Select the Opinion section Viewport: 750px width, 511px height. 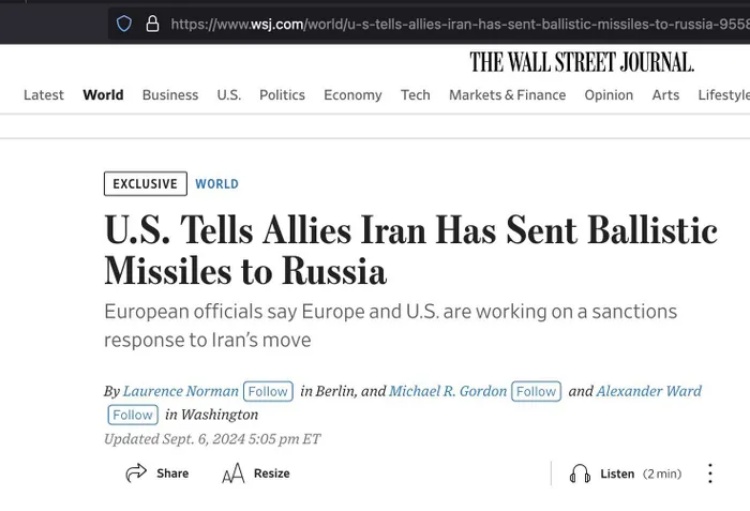pyautogui.click(x=609, y=95)
